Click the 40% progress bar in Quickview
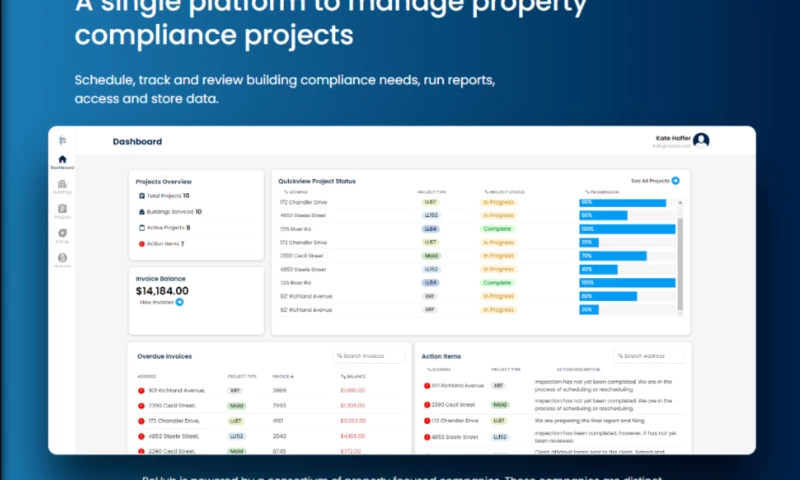 click(598, 269)
